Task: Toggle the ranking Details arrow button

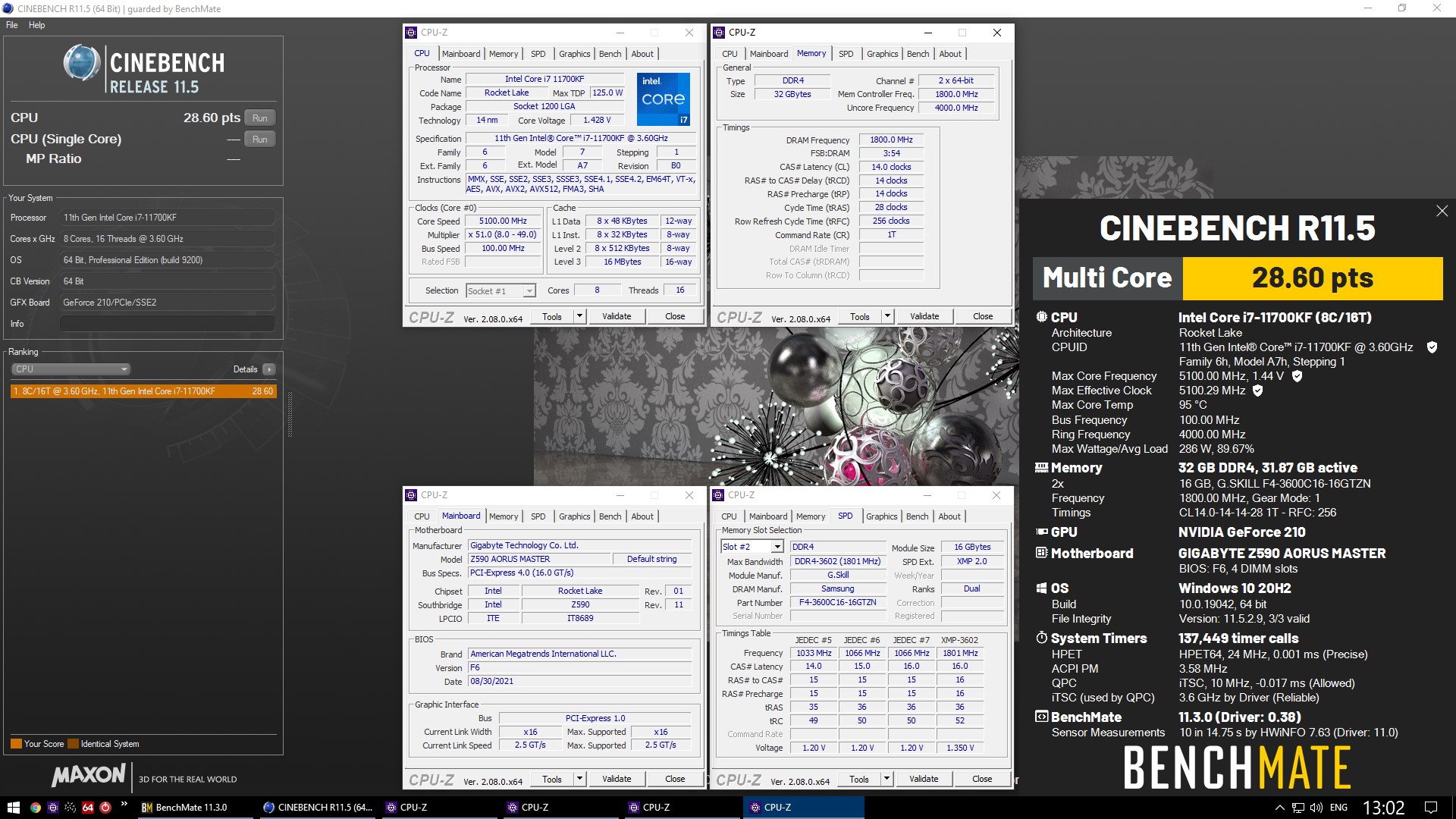Action: [x=268, y=369]
